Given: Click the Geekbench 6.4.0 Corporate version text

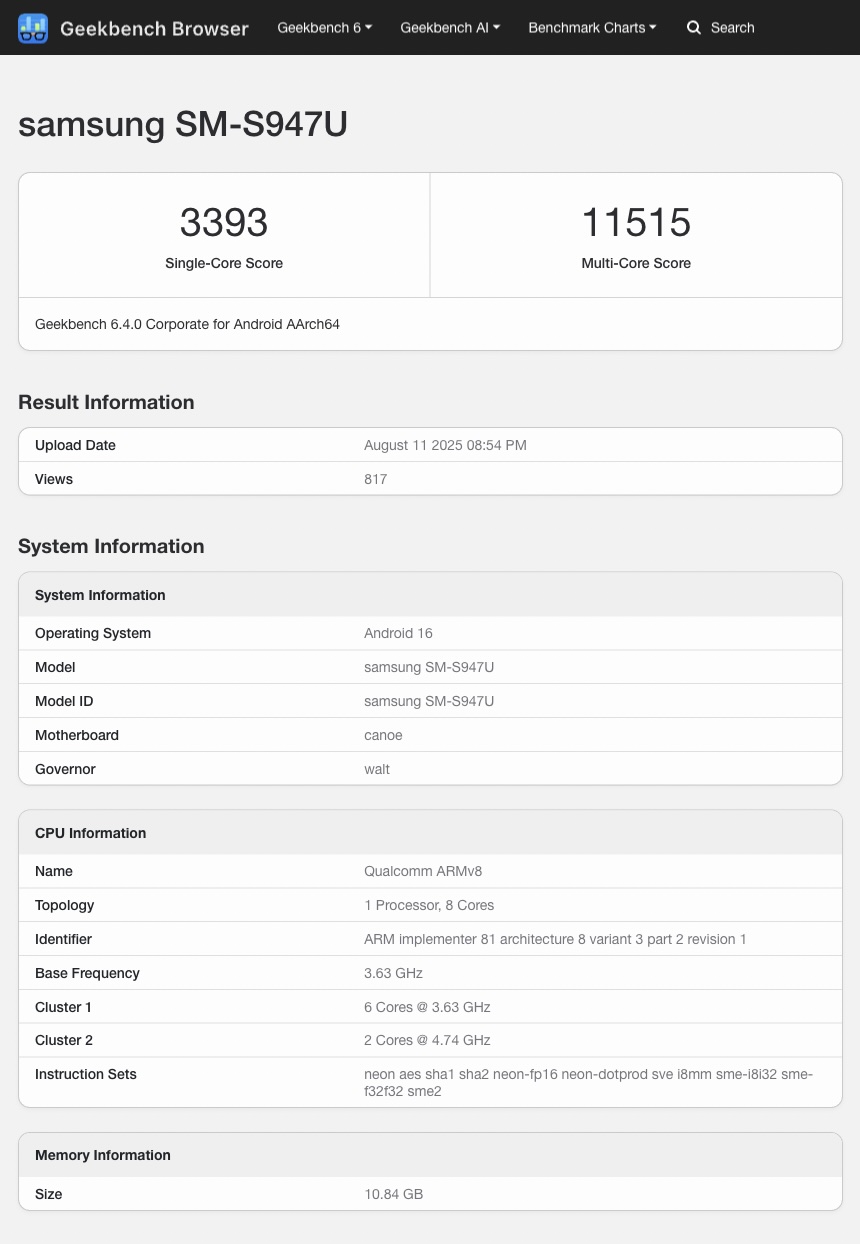Looking at the screenshot, I should (187, 324).
